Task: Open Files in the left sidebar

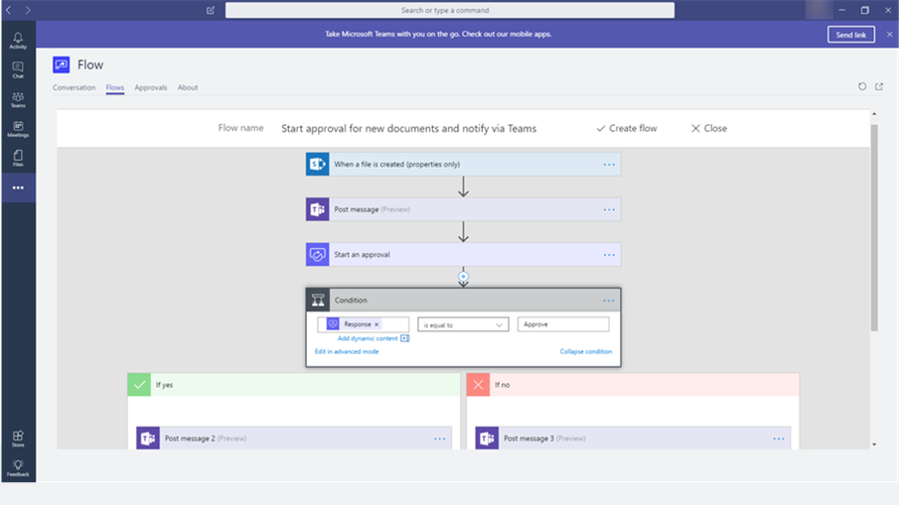Action: click(x=18, y=157)
